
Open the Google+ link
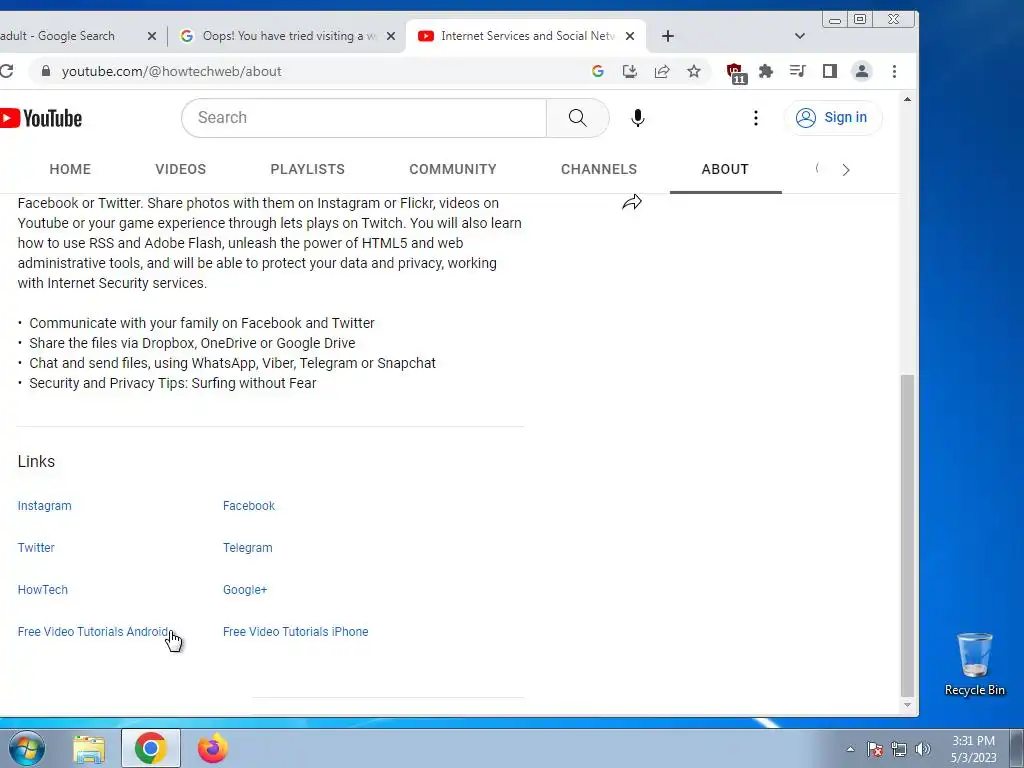245,589
